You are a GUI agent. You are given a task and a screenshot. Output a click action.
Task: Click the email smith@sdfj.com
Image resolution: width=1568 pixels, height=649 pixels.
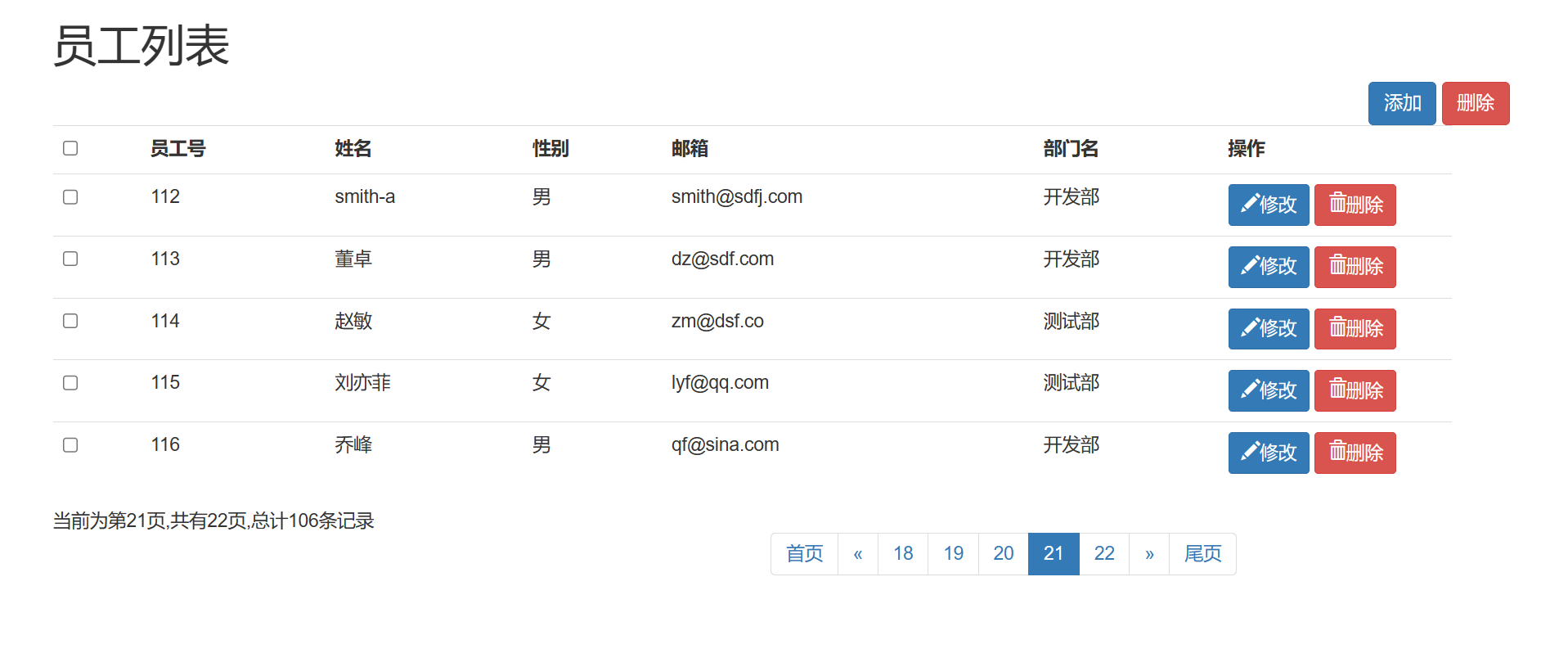pos(737,197)
